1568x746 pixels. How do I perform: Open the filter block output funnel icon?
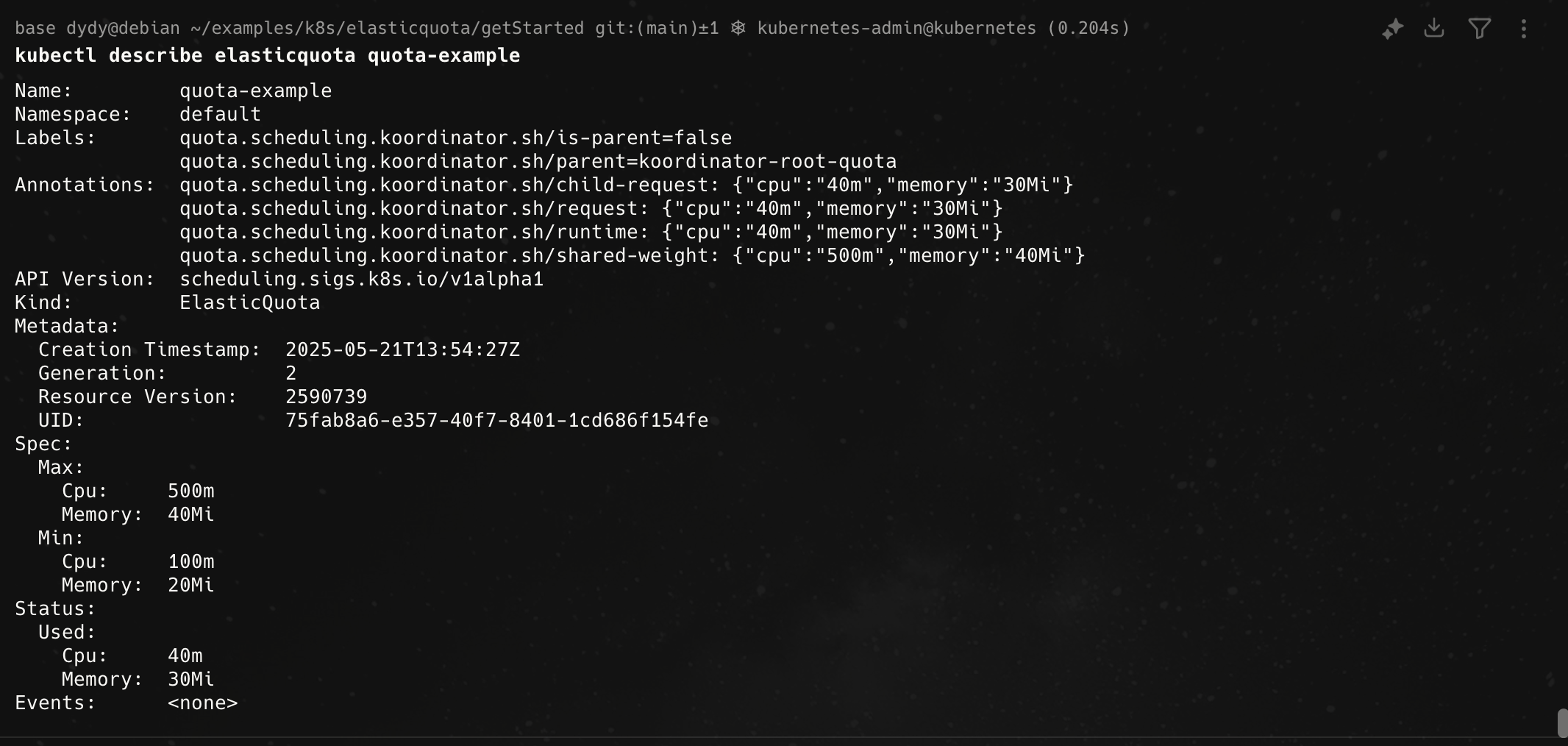pyautogui.click(x=1479, y=29)
